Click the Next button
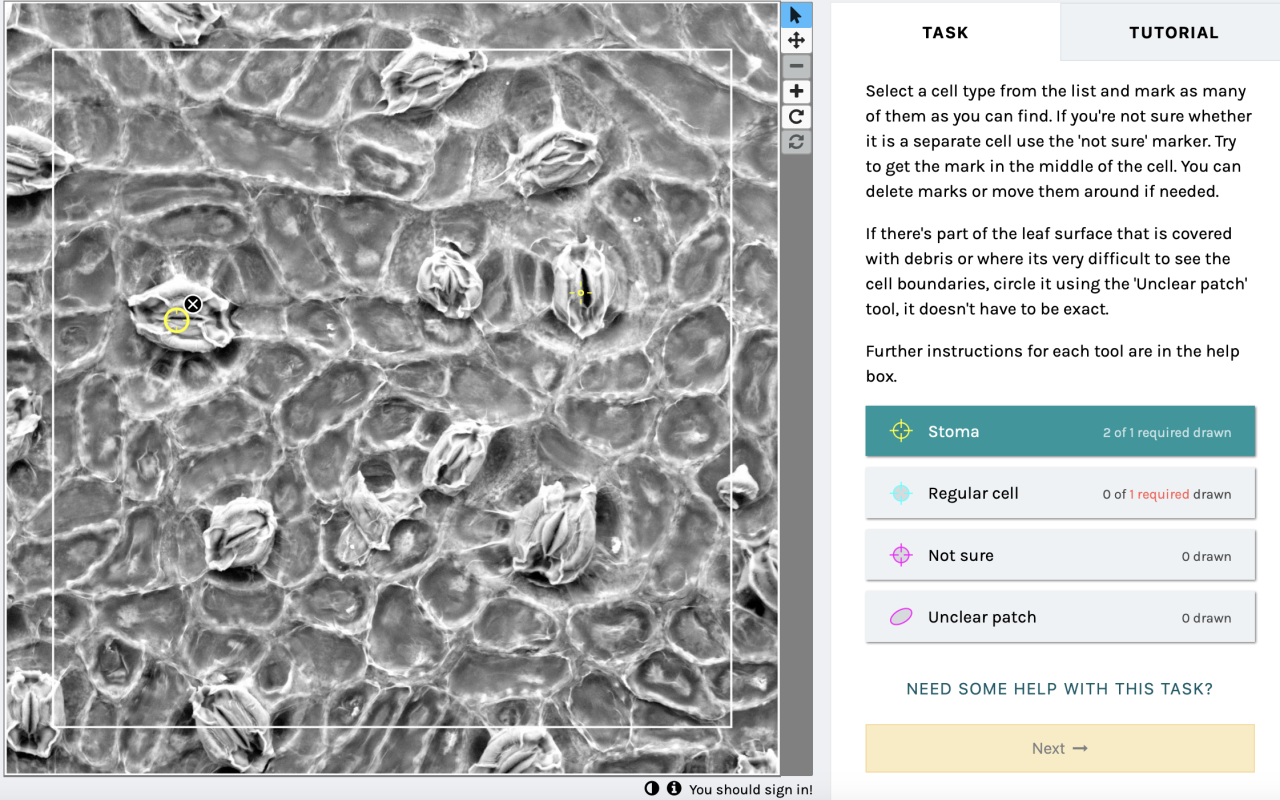 coord(1060,748)
